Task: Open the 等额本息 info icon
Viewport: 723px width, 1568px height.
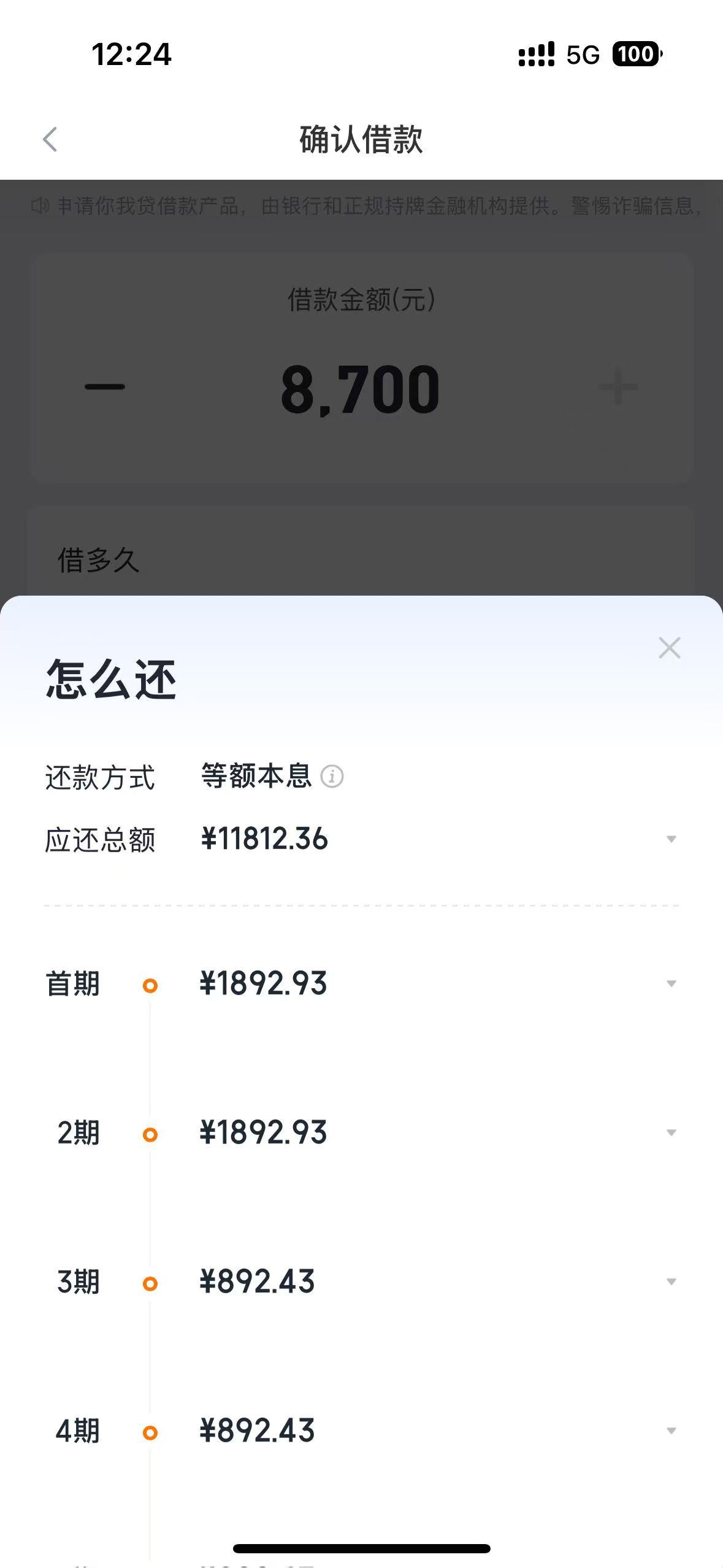Action: click(332, 777)
